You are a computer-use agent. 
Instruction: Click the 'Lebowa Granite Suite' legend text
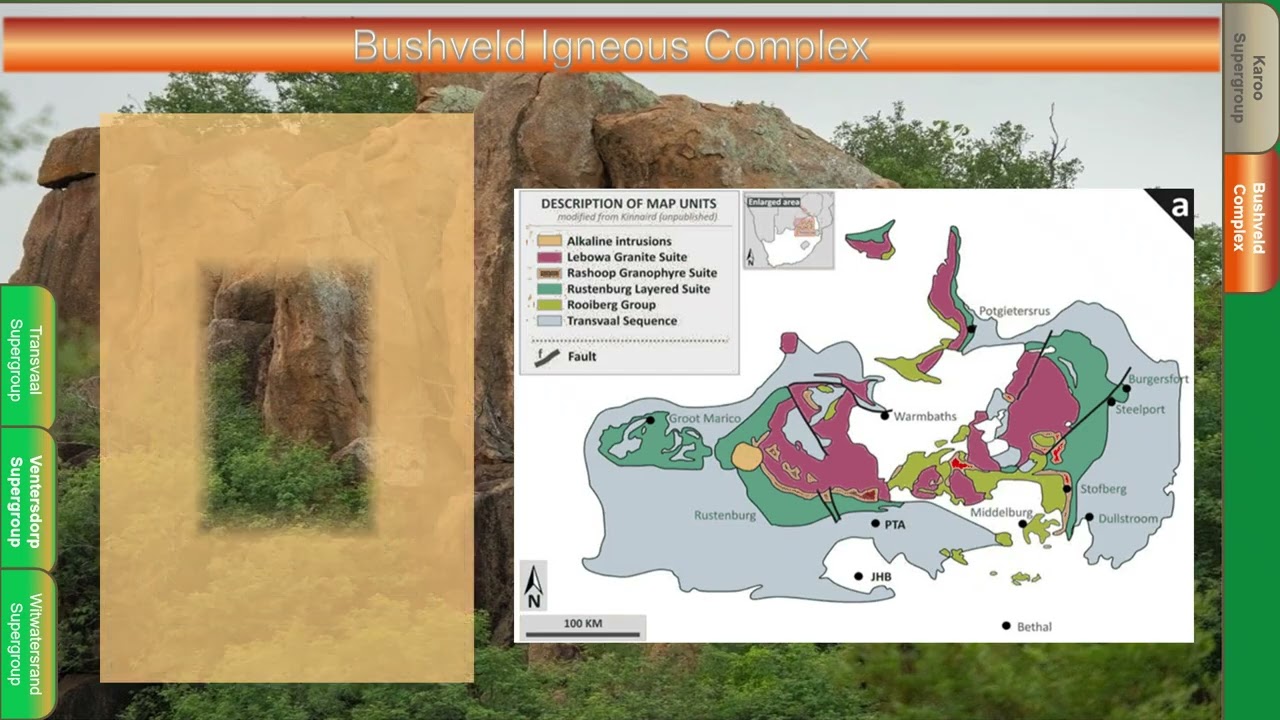[x=627, y=257]
